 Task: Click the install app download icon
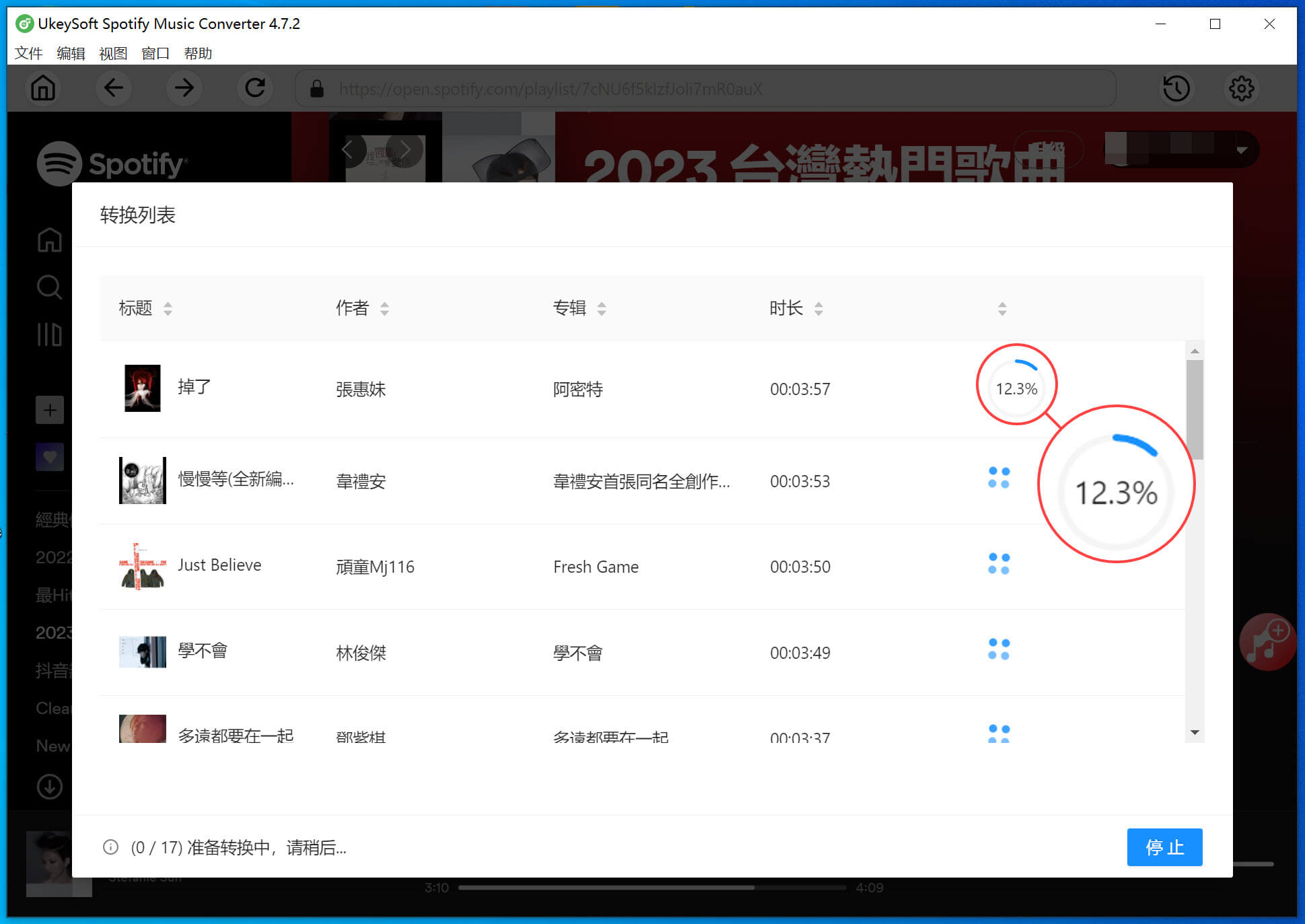tap(50, 786)
